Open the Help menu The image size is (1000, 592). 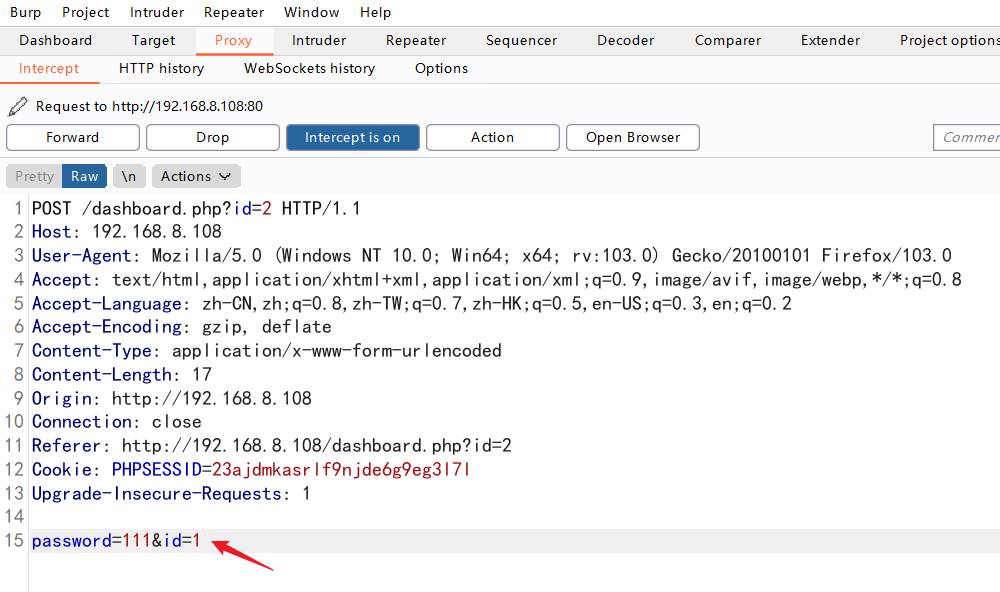point(375,12)
